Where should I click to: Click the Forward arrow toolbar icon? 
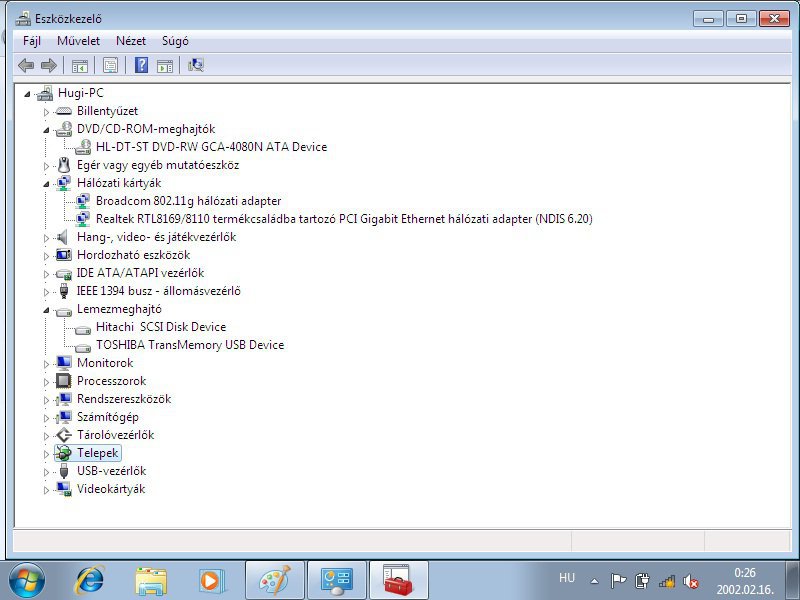click(x=49, y=65)
